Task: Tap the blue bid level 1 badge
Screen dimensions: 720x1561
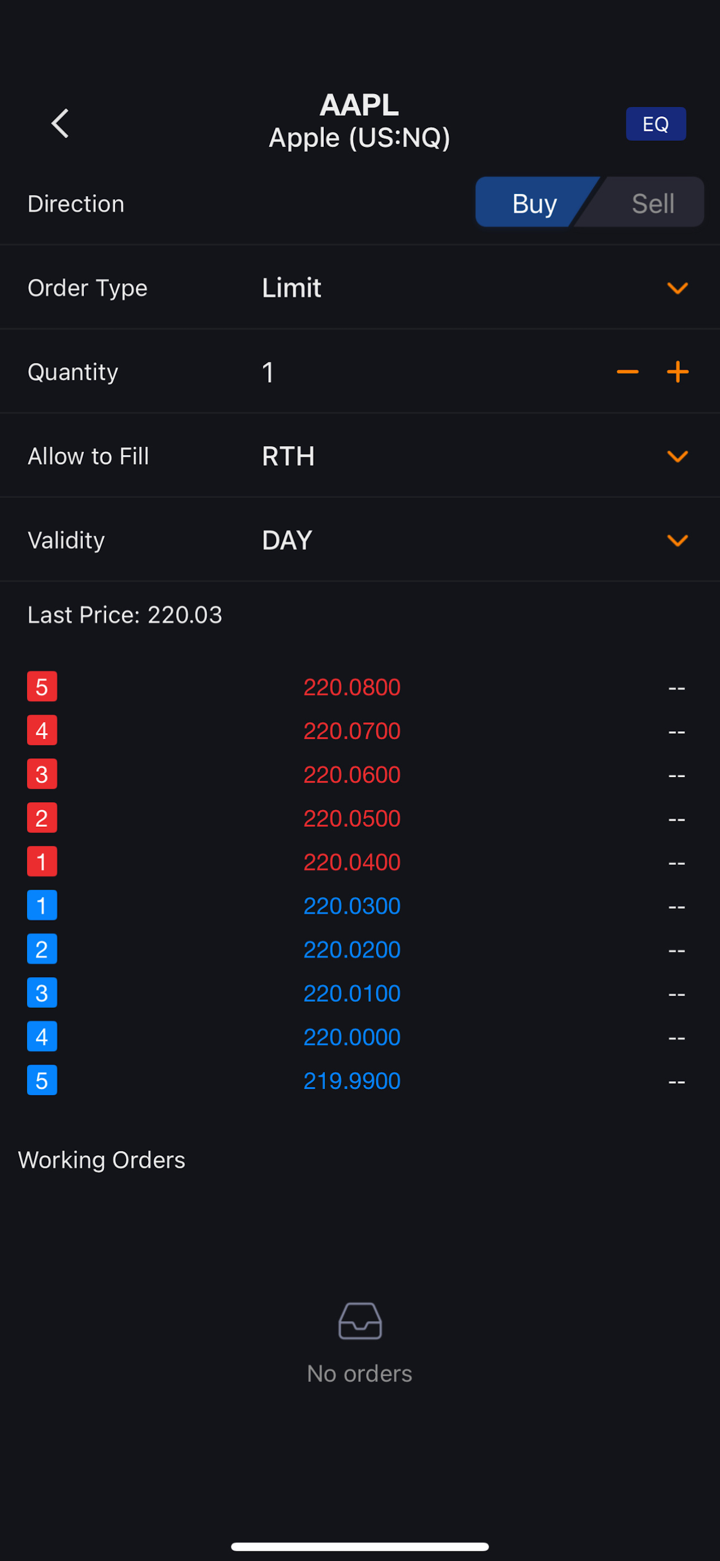Action: [42, 906]
